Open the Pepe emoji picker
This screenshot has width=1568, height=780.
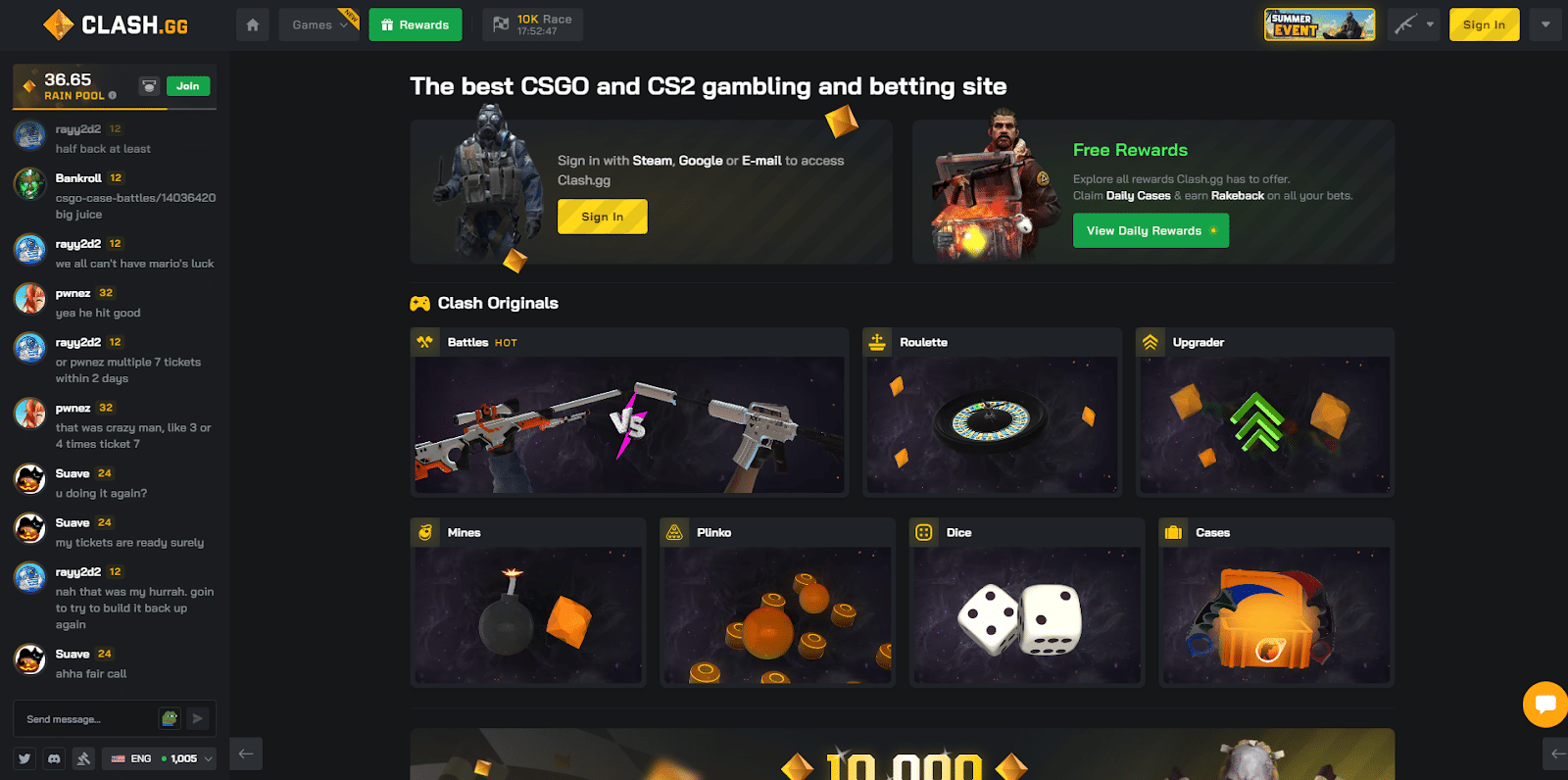pyautogui.click(x=170, y=719)
